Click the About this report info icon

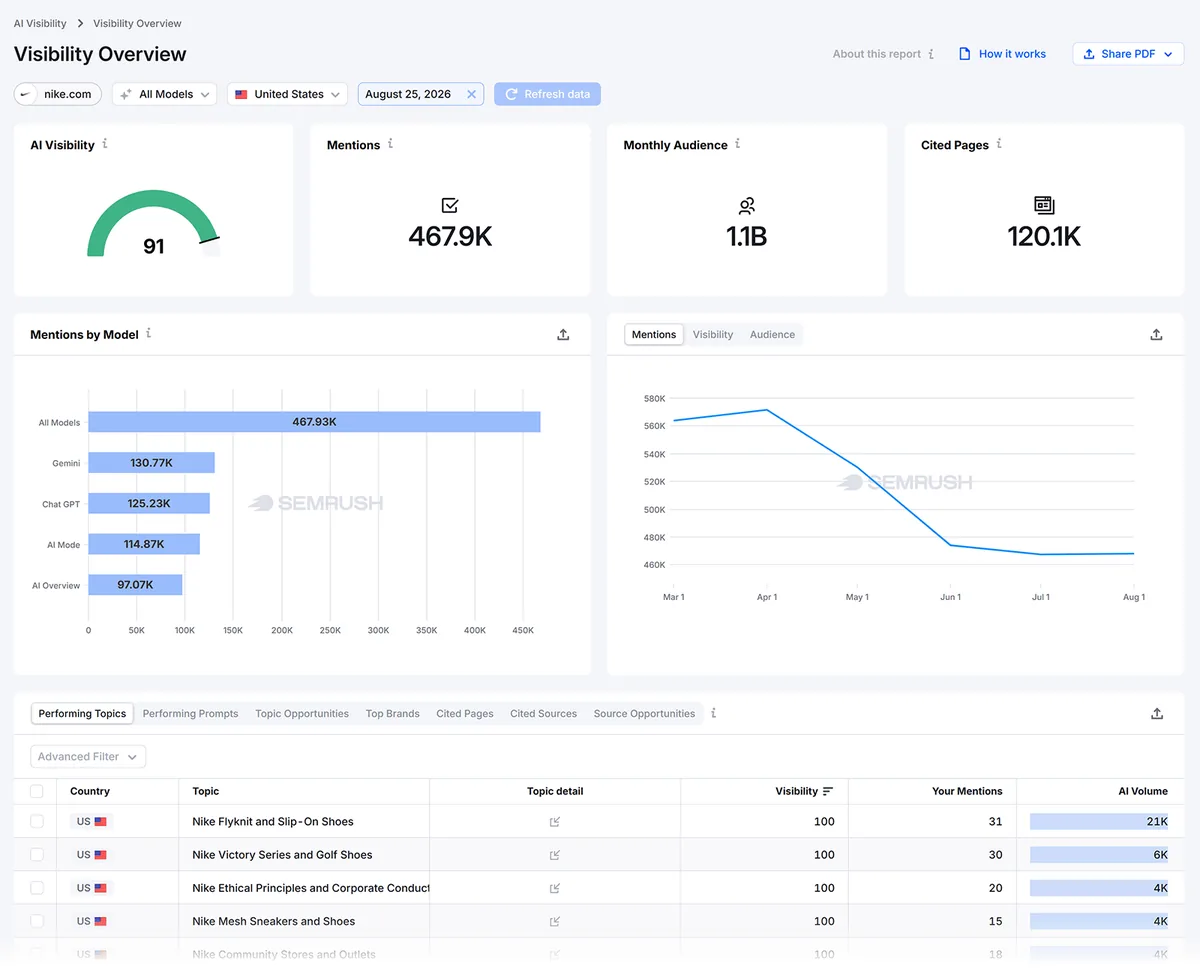[x=931, y=54]
